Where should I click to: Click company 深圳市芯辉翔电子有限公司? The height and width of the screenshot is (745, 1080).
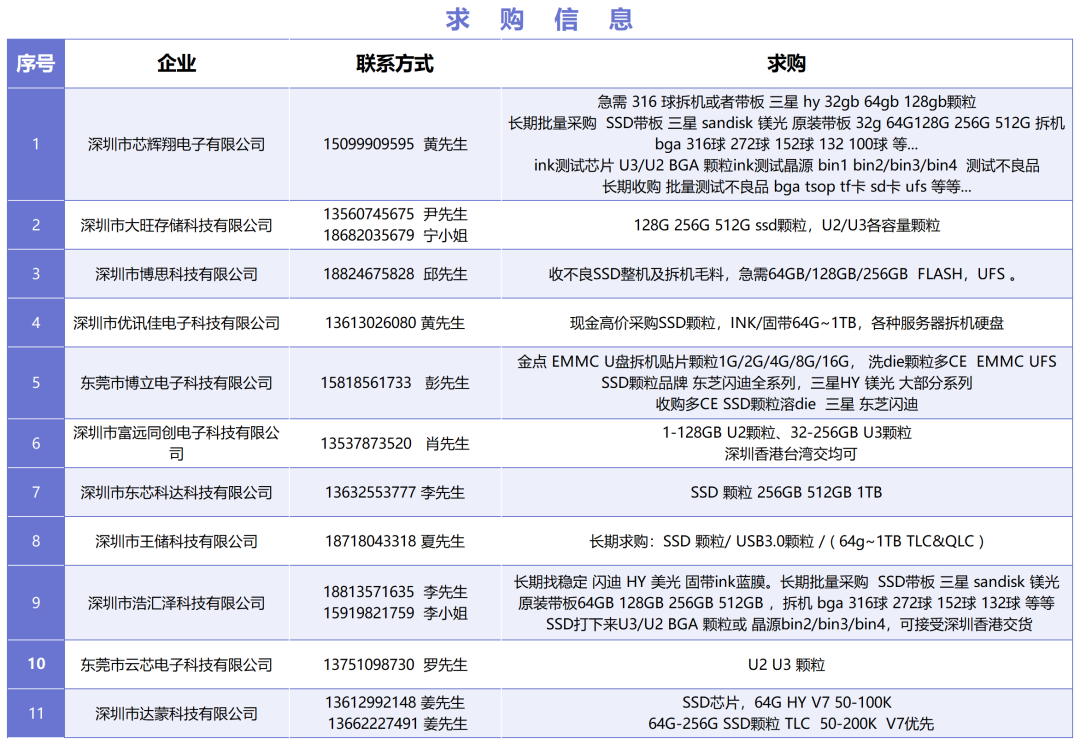pos(176,145)
